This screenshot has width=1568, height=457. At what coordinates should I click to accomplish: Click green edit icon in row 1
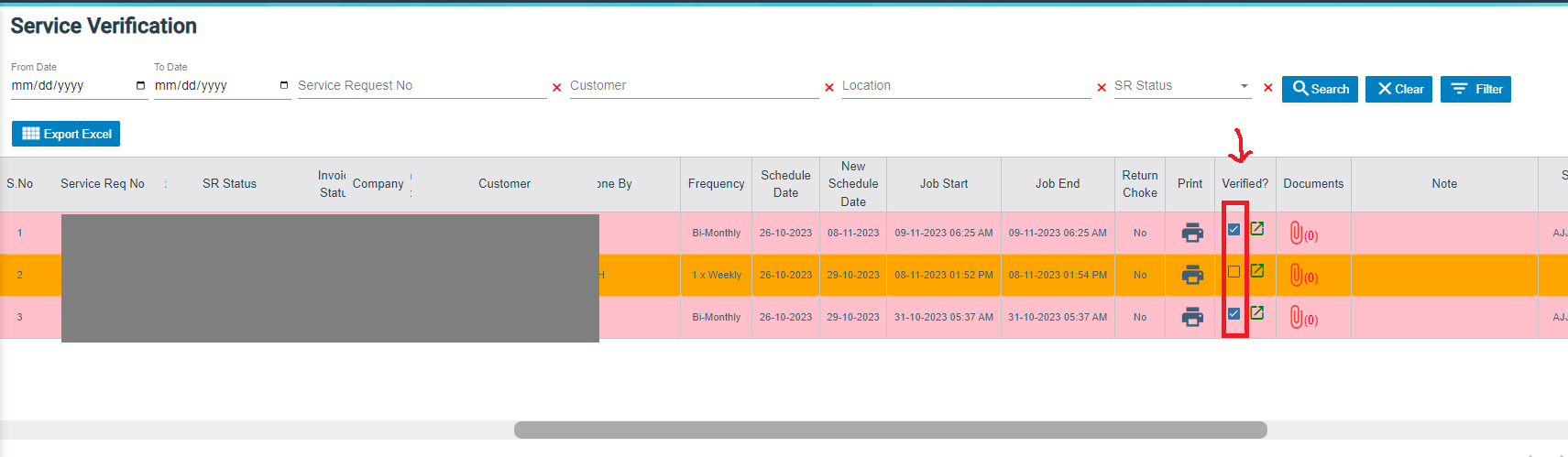pyautogui.click(x=1257, y=229)
